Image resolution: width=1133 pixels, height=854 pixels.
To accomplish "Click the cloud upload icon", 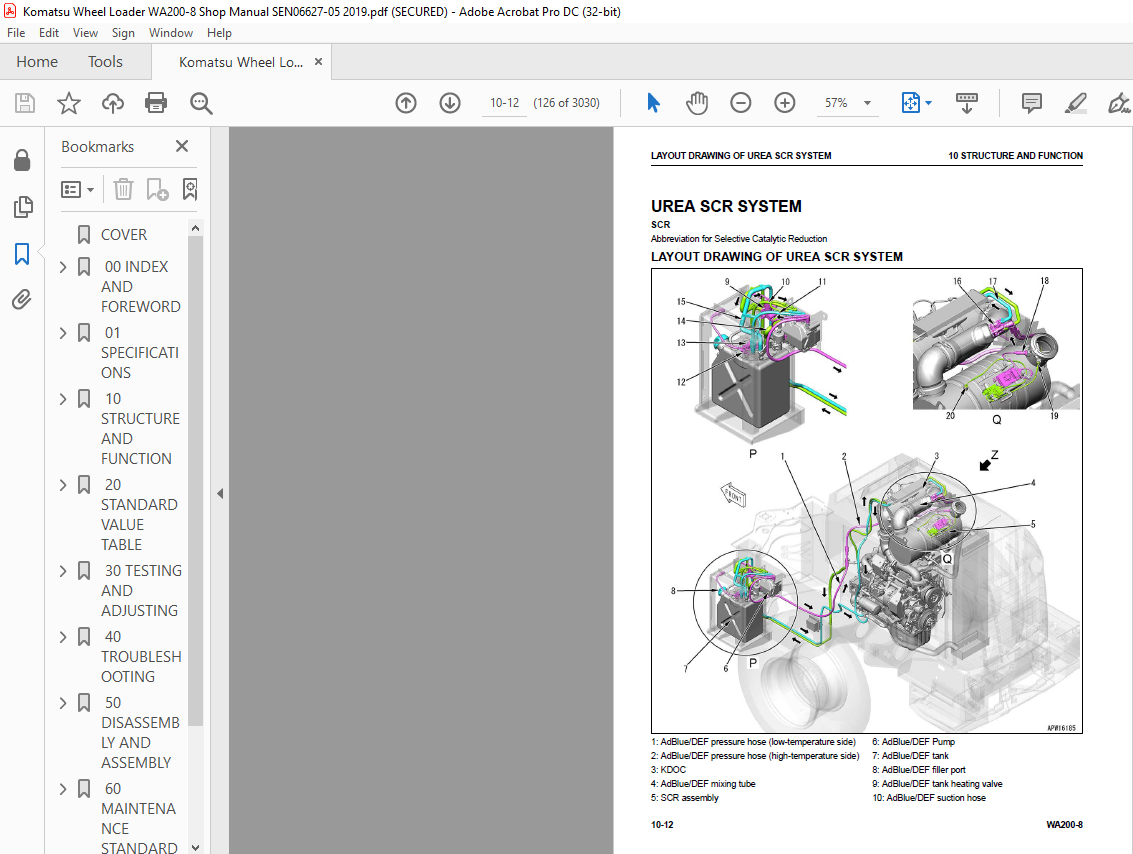I will [x=113, y=103].
